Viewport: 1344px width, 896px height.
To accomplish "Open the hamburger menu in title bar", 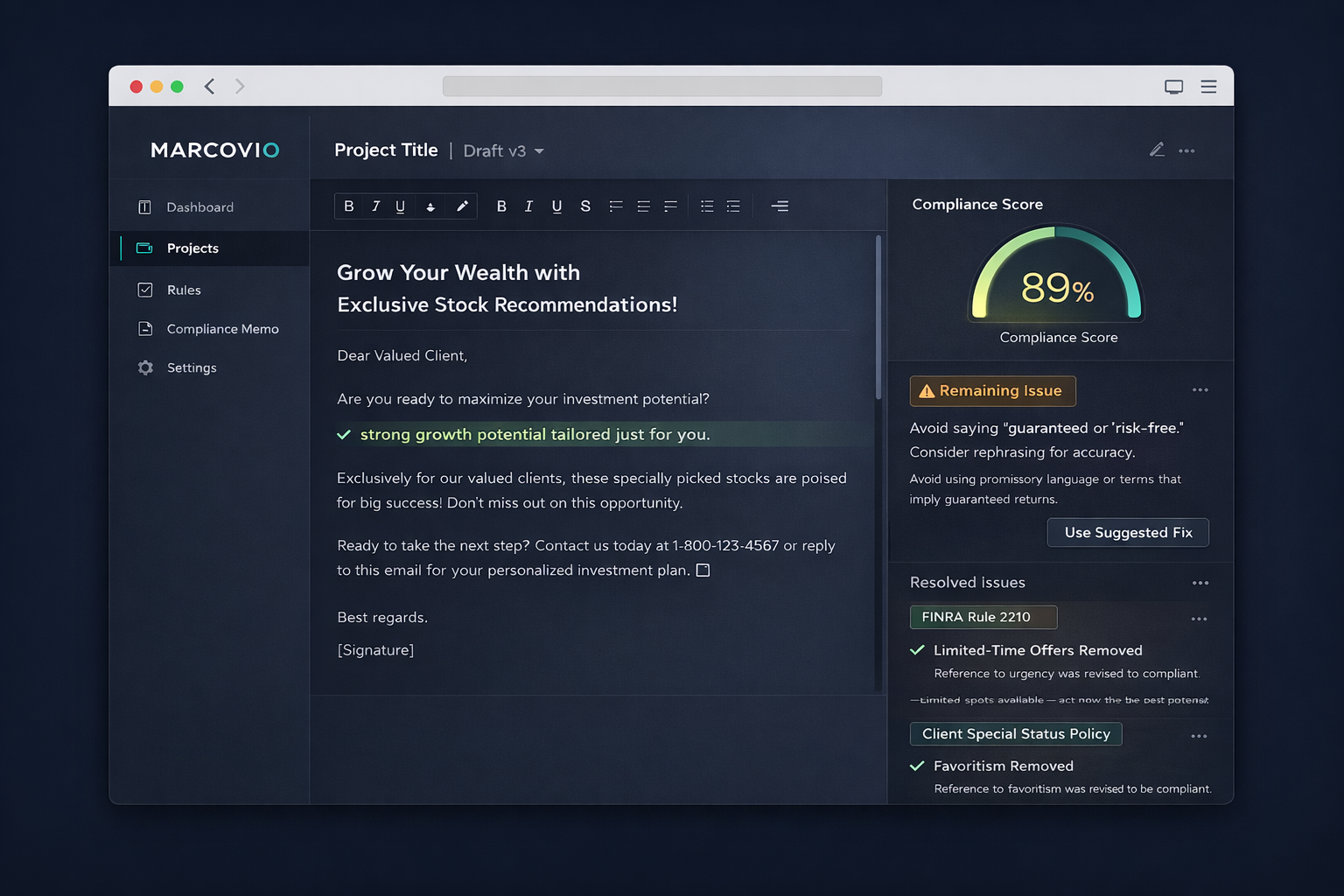I will tap(1208, 87).
